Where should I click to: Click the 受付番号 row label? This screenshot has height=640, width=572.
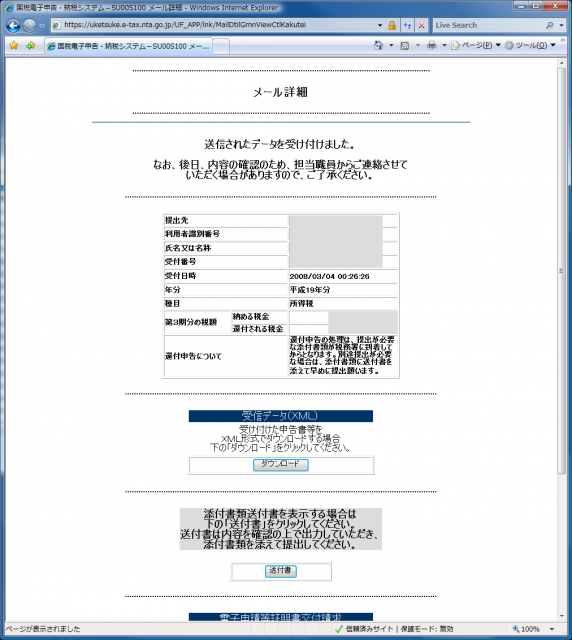click(x=180, y=262)
